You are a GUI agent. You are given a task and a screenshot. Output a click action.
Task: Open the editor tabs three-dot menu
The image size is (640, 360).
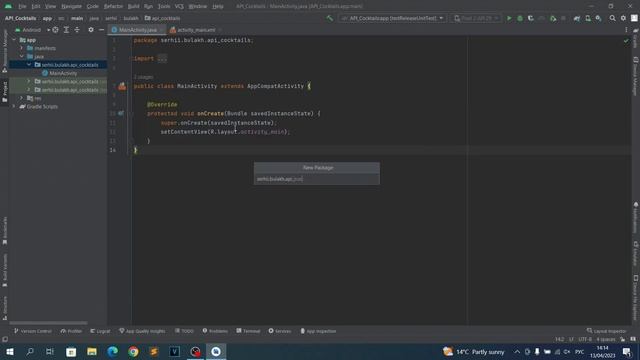[626, 30]
